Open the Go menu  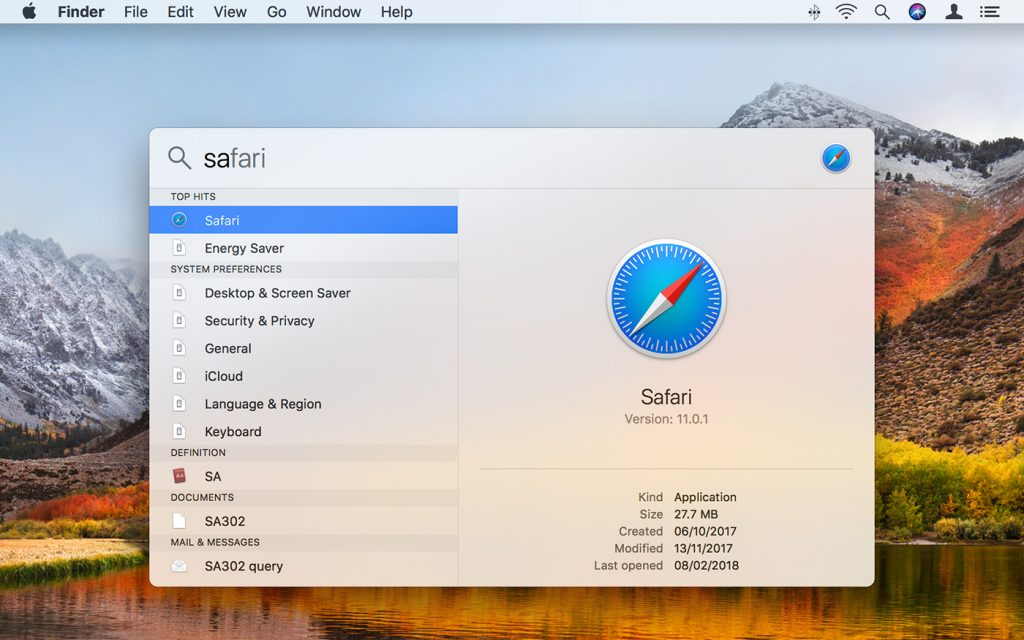(276, 12)
